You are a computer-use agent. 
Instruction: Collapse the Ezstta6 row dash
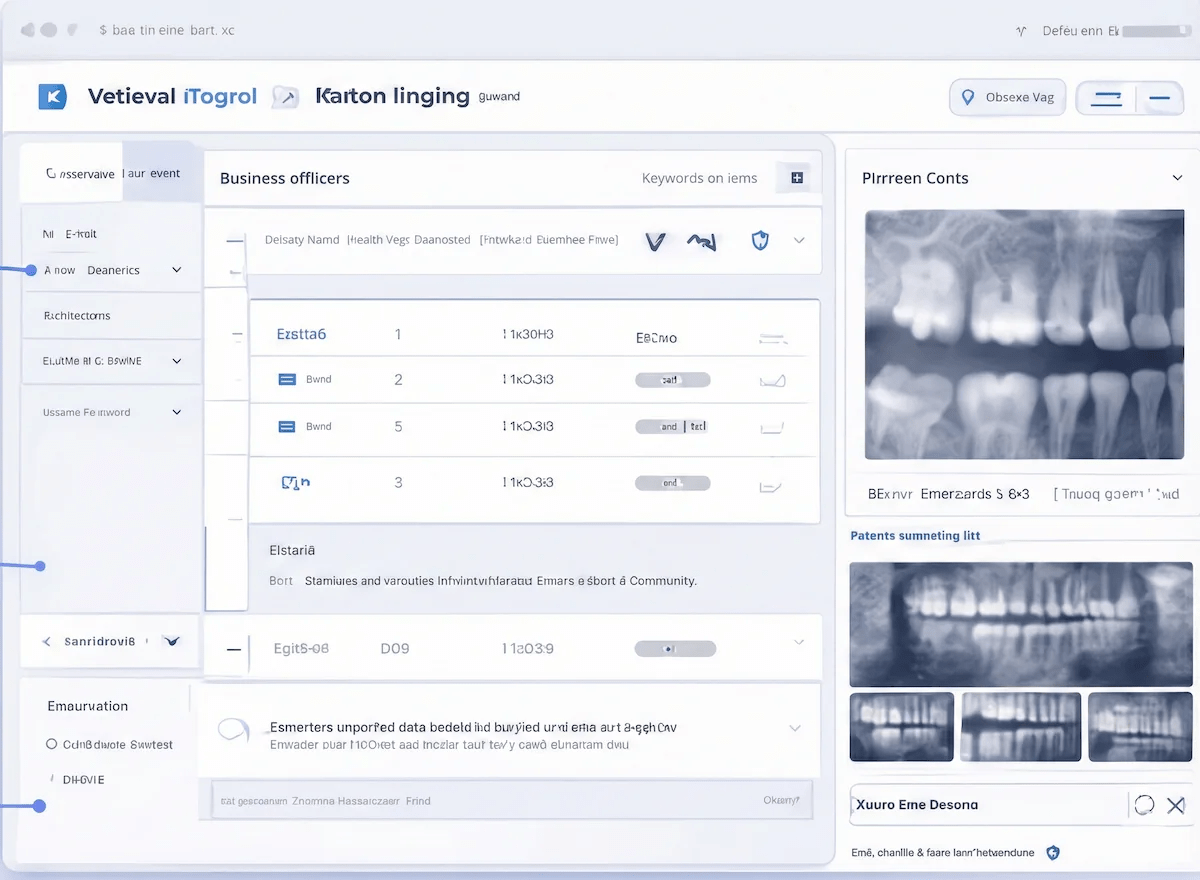click(237, 334)
